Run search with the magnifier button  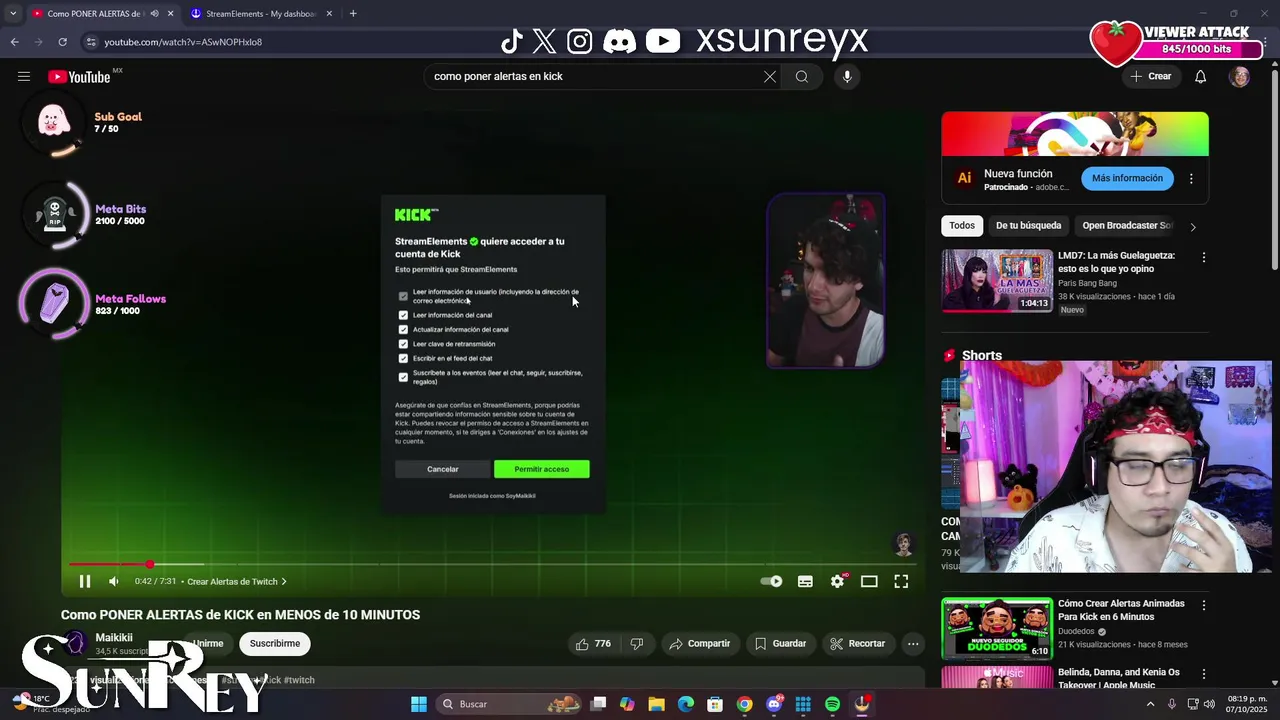pos(802,77)
